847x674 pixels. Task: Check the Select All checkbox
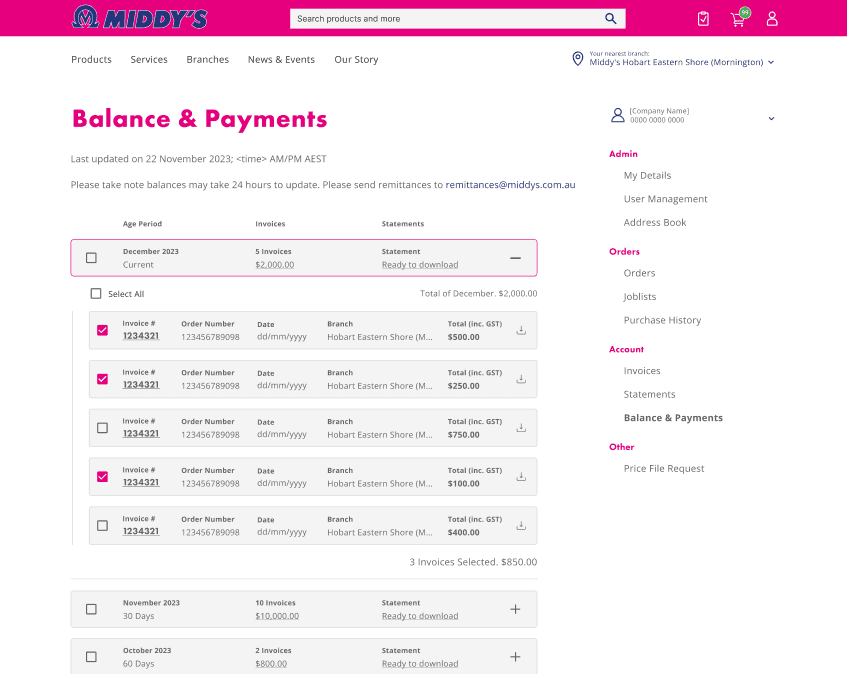tap(96, 293)
